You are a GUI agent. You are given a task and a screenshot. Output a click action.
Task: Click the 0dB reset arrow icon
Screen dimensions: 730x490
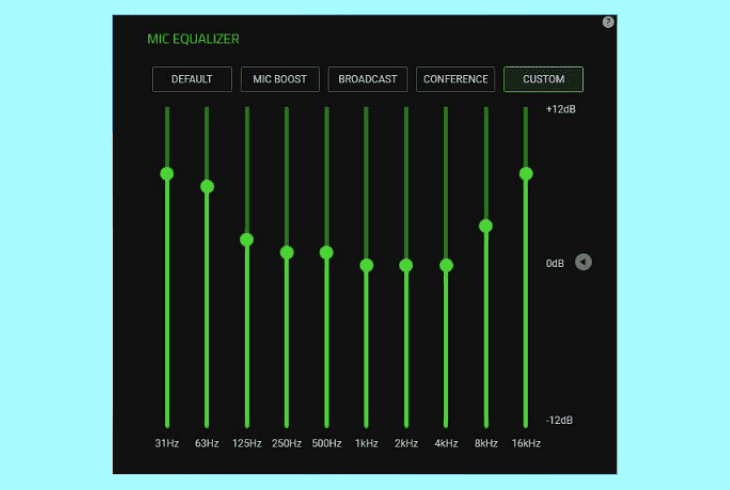(583, 262)
